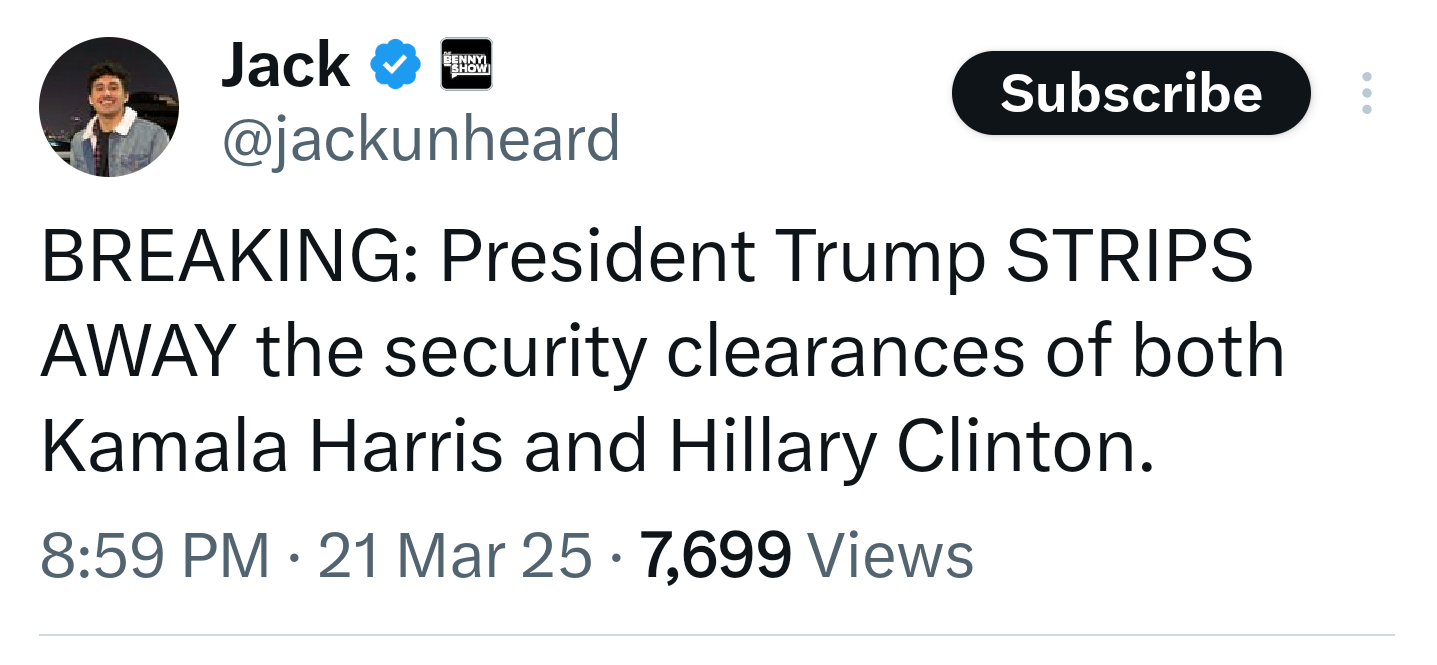The height and width of the screenshot is (665, 1437).
Task: Click the display name Jack
Action: click(x=284, y=66)
